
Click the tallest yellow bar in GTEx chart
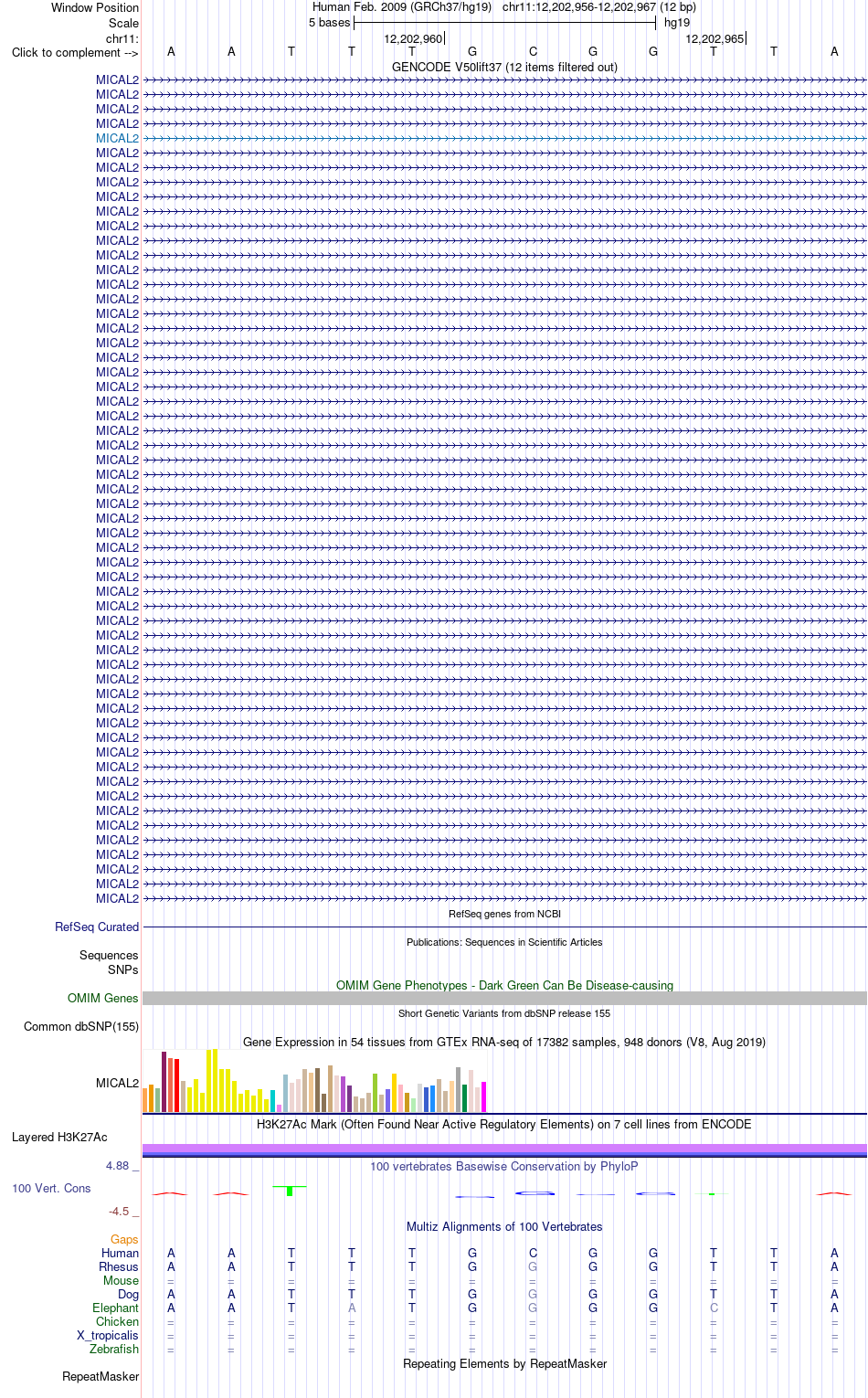coord(215,1080)
